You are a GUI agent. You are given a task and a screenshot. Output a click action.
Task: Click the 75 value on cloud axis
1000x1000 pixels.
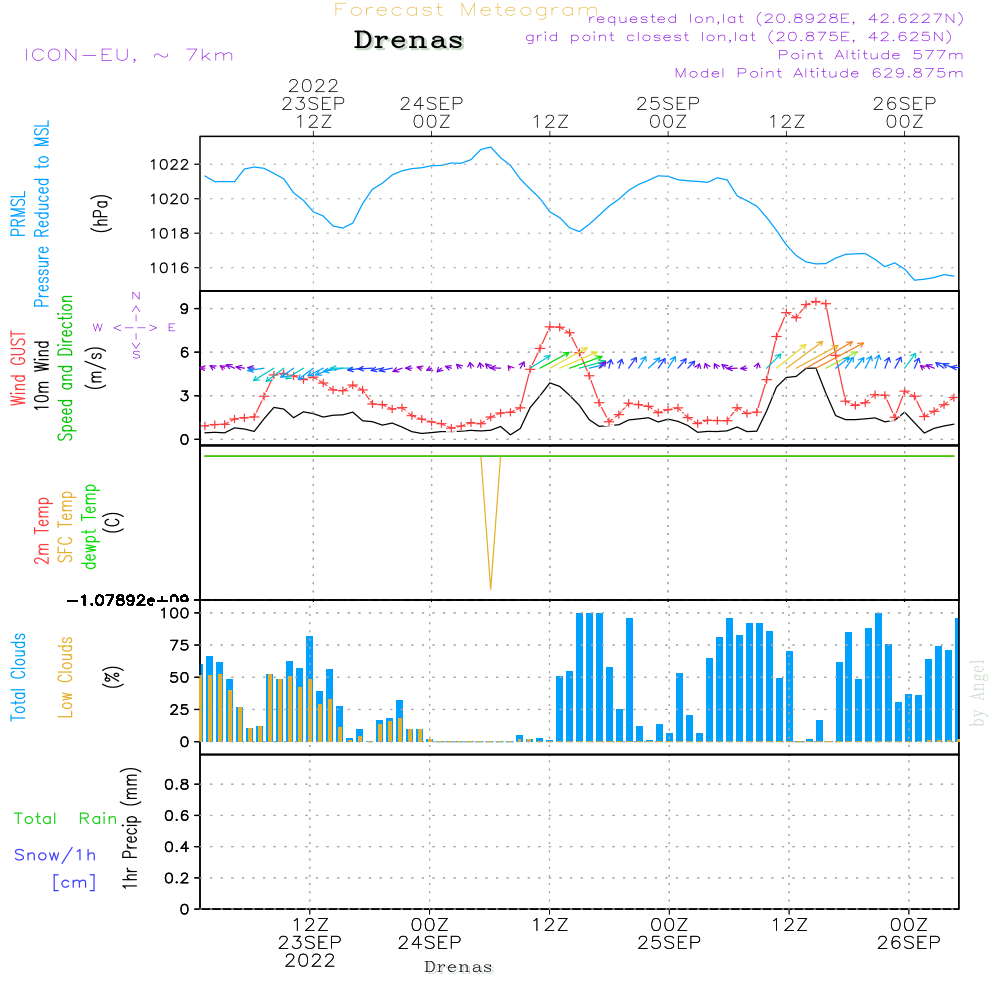(180, 645)
